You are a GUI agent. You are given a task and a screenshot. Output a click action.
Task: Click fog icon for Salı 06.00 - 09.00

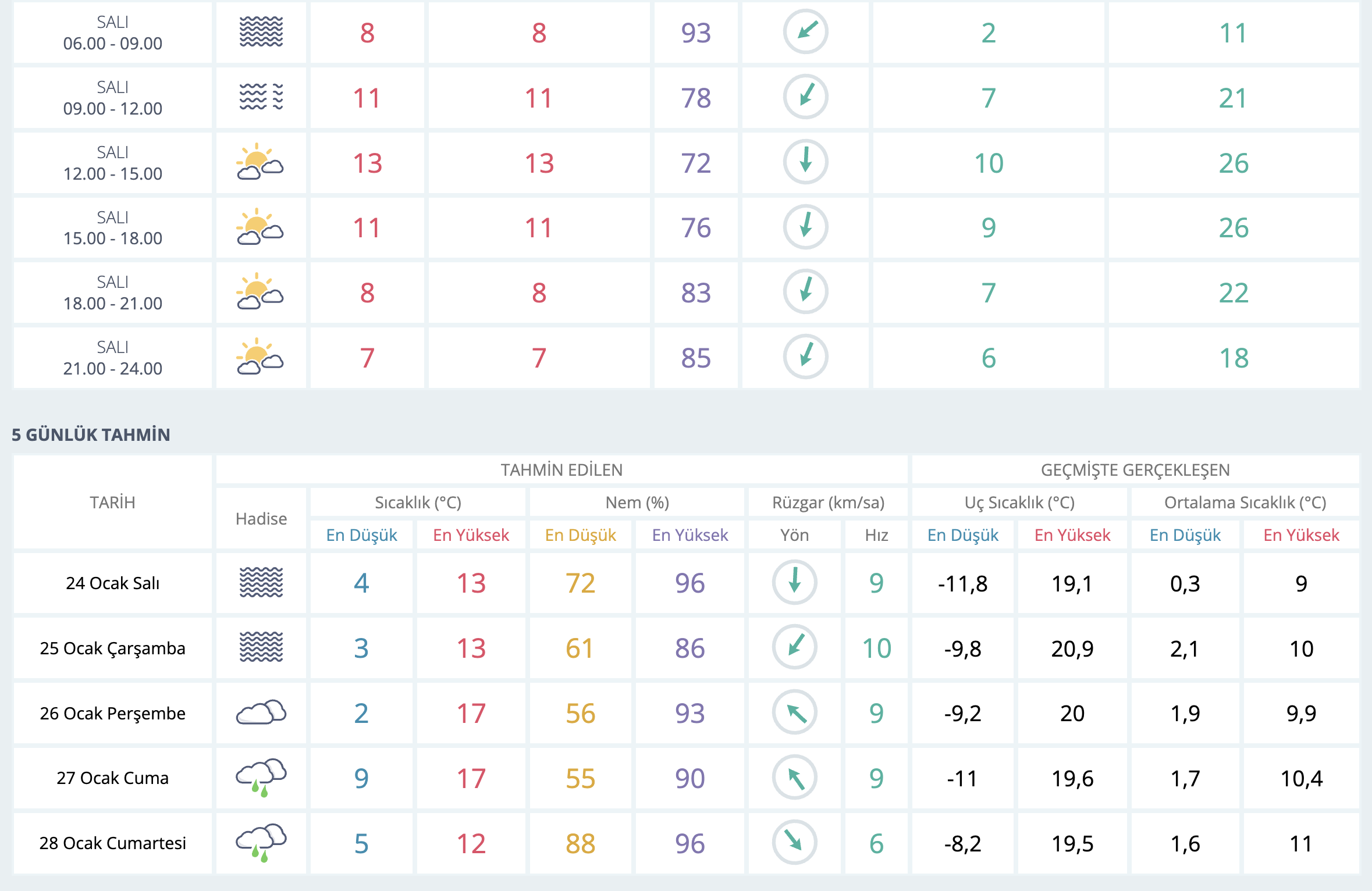[261, 32]
